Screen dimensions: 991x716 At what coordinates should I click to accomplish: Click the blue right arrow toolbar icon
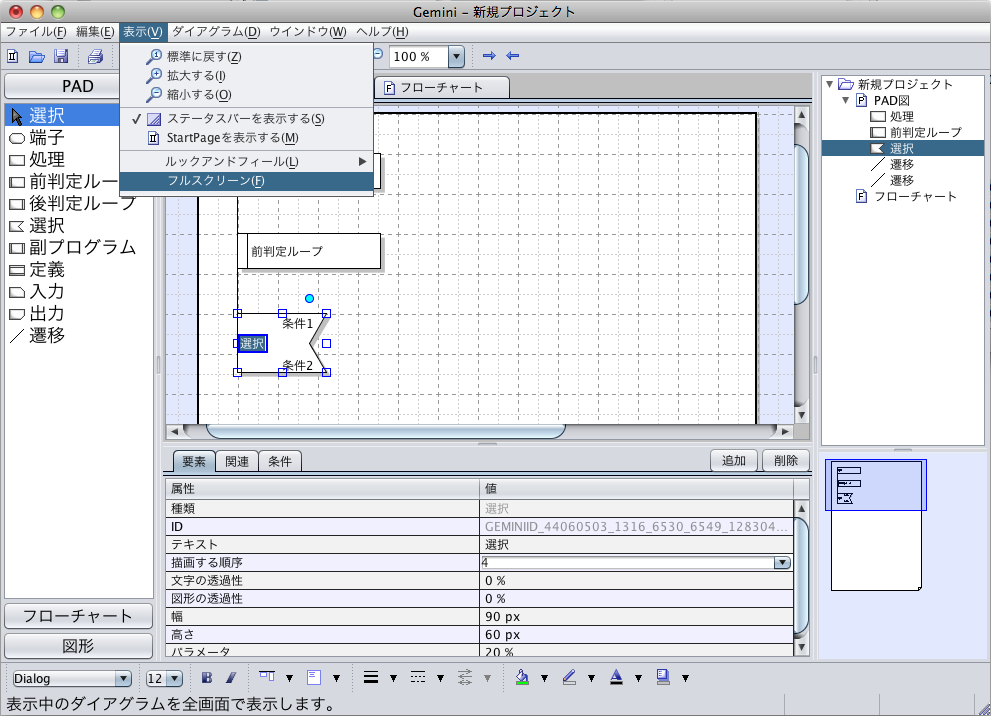[x=489, y=56]
